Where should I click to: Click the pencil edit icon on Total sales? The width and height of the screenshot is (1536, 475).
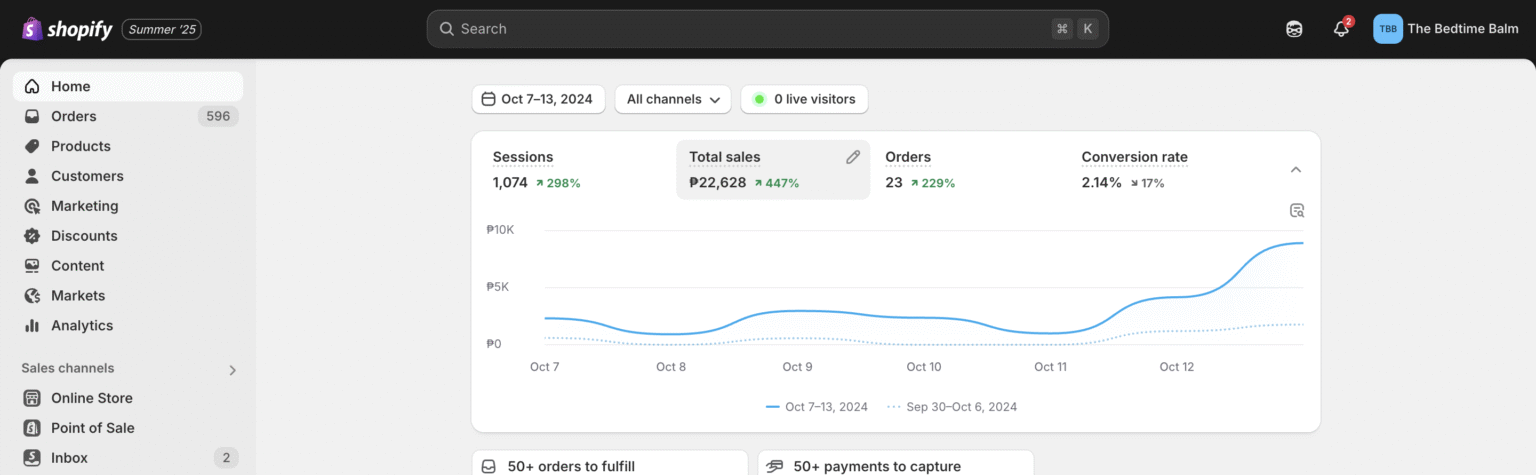[853, 157]
